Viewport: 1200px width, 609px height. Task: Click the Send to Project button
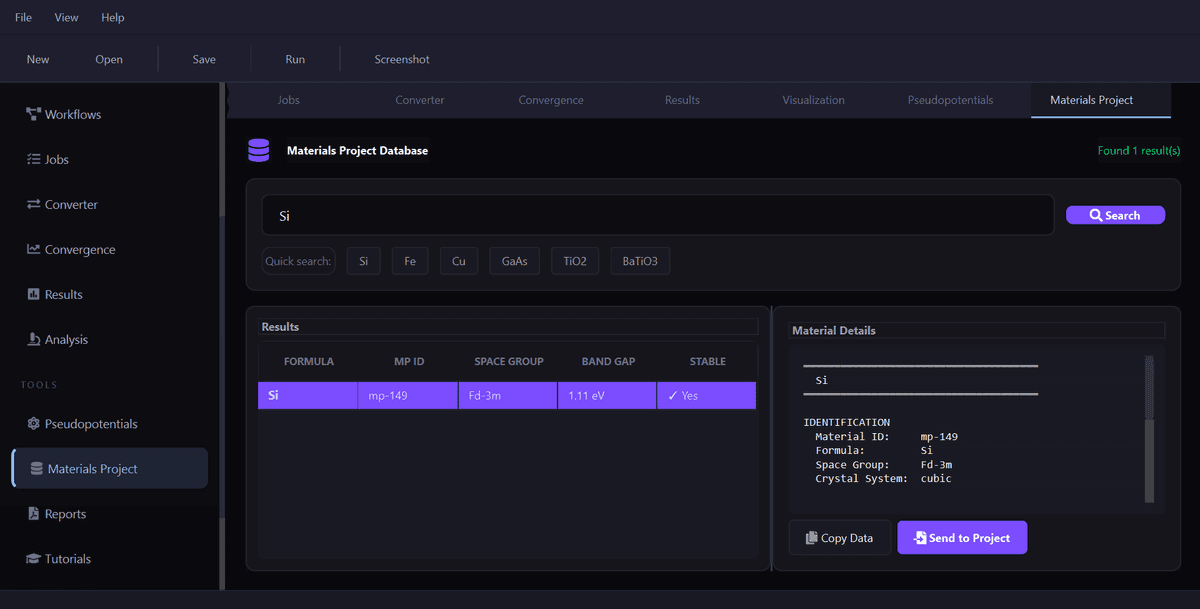click(962, 538)
